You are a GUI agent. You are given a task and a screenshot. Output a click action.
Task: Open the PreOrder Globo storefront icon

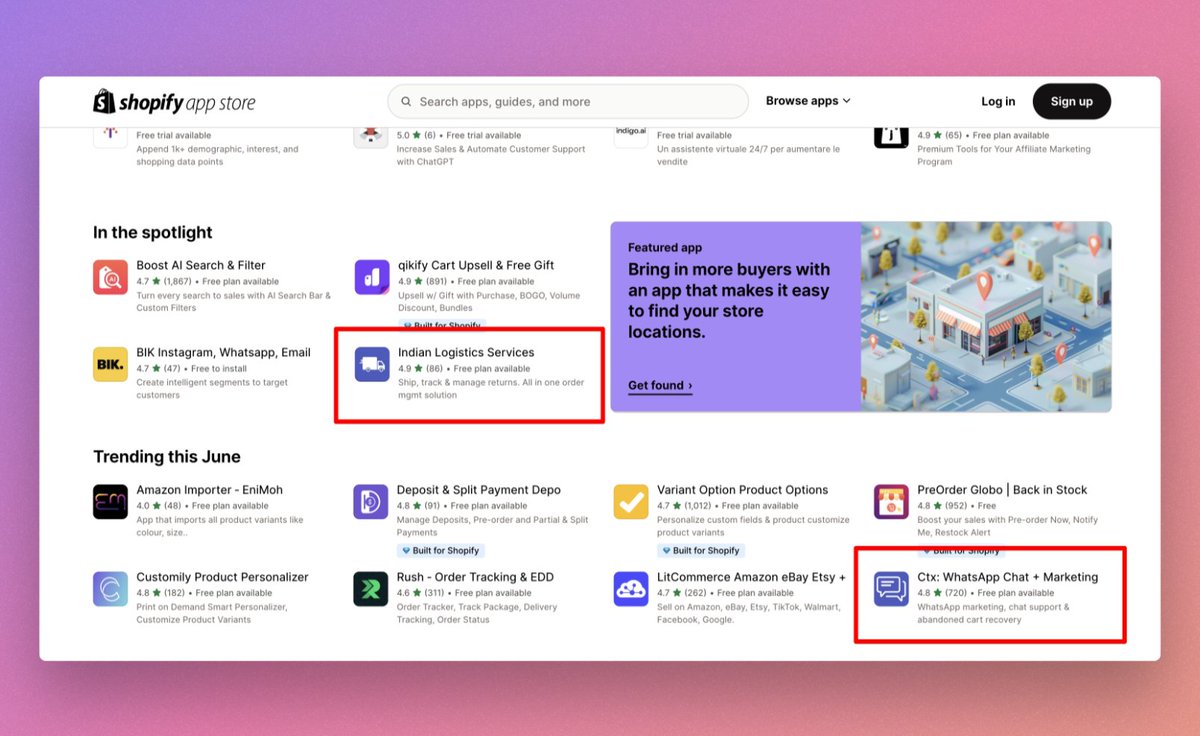point(891,502)
